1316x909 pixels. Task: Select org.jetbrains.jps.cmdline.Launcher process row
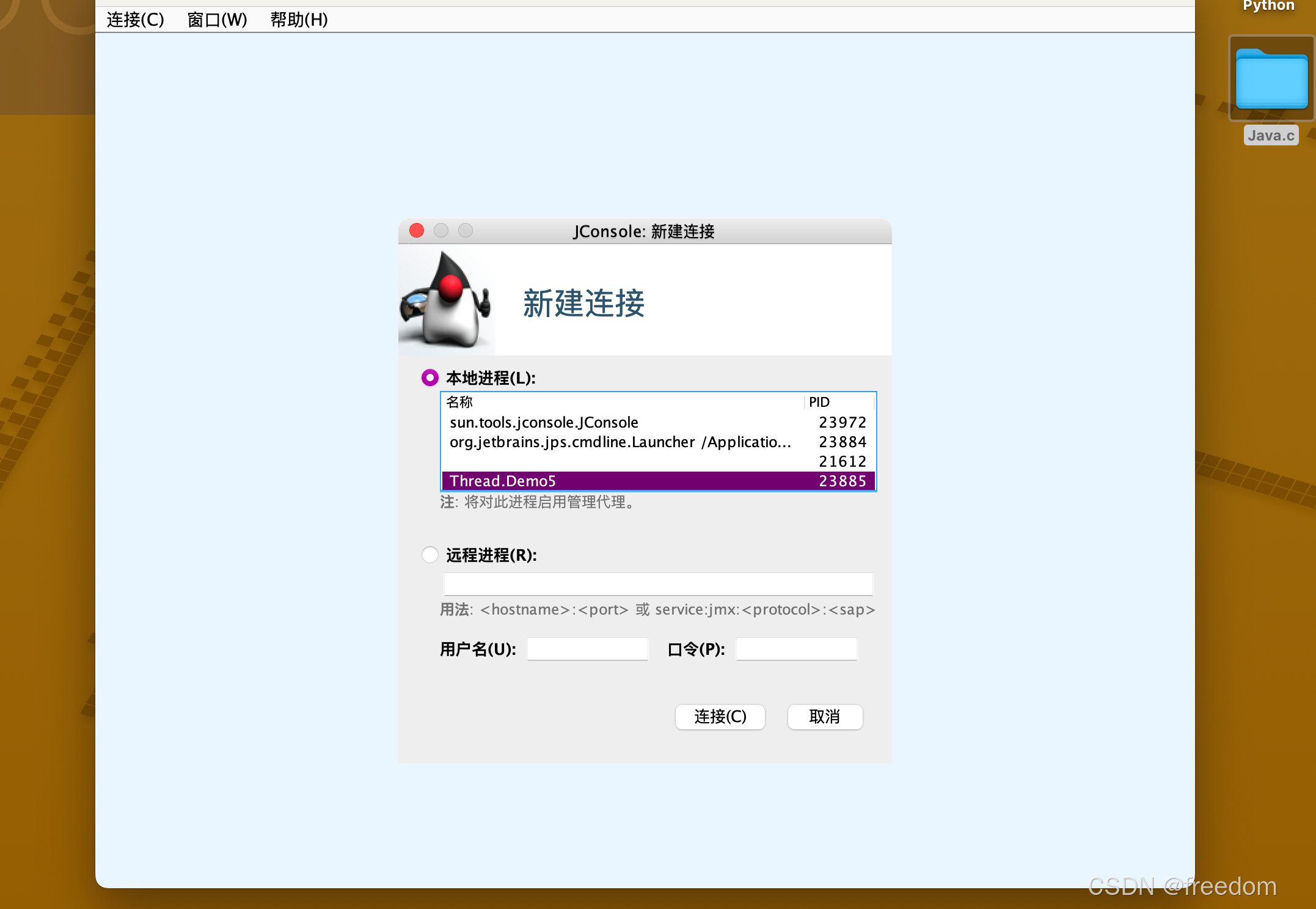pos(658,442)
